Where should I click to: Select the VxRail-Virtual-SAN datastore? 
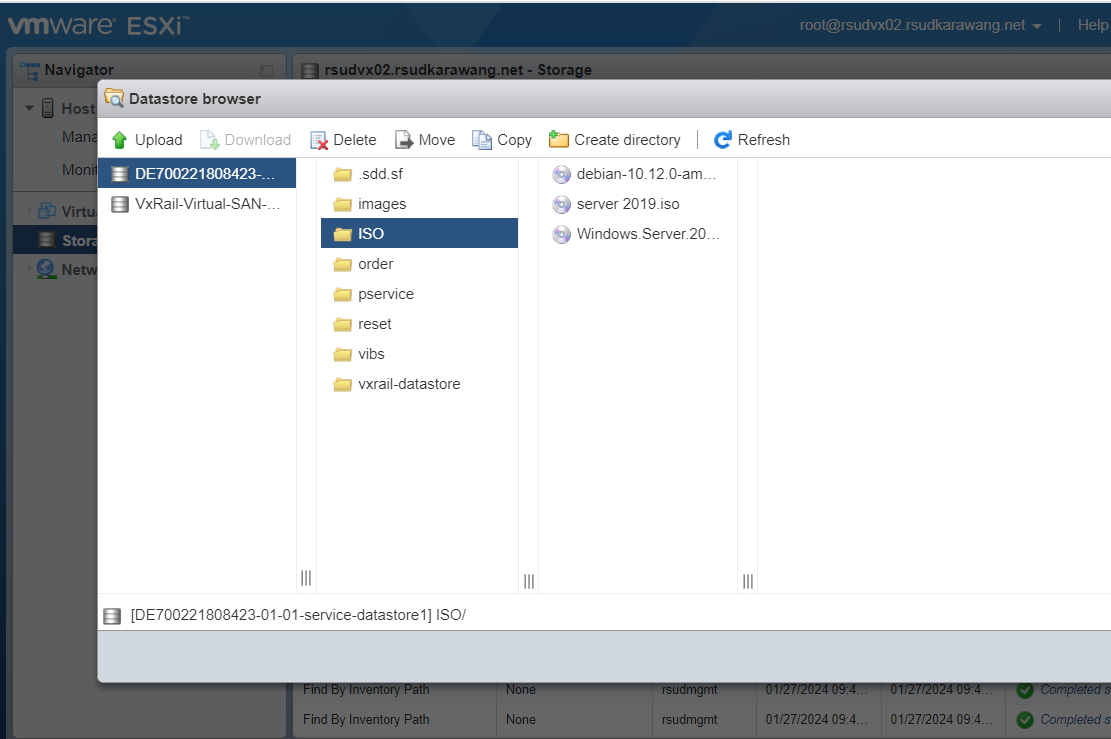[x=197, y=204]
